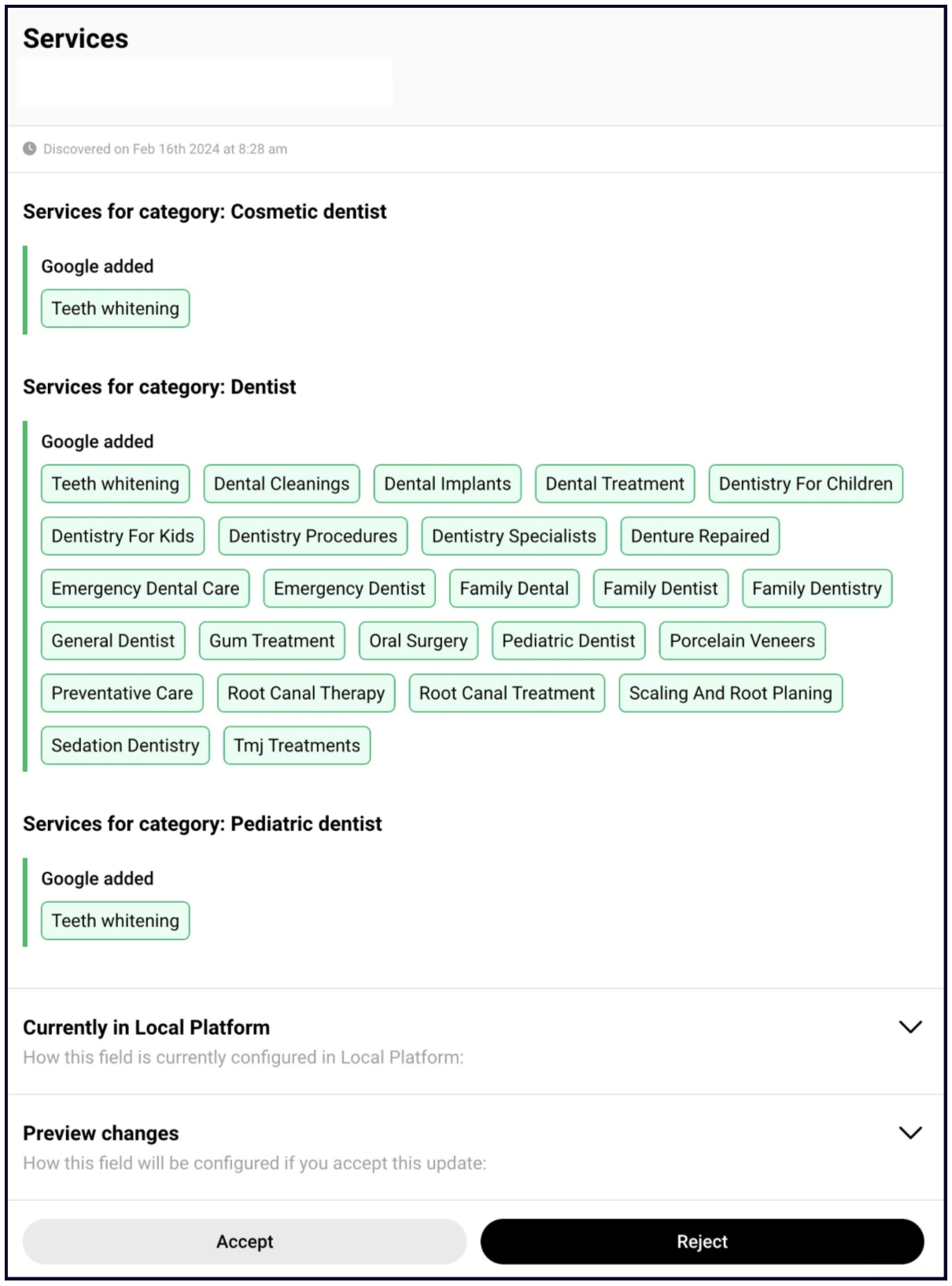
Task: Click the Porcelain Veneers tag
Action: (742, 641)
